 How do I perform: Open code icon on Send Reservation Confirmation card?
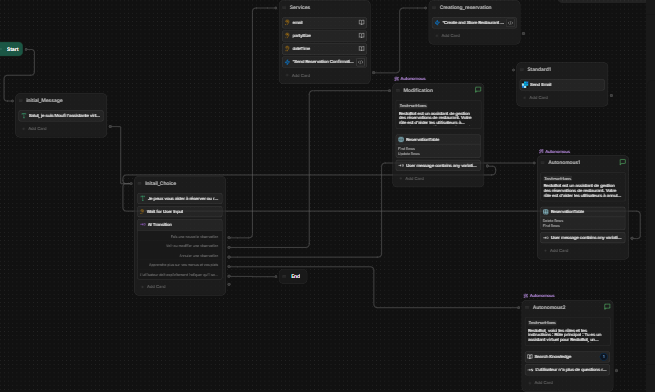tap(361, 62)
